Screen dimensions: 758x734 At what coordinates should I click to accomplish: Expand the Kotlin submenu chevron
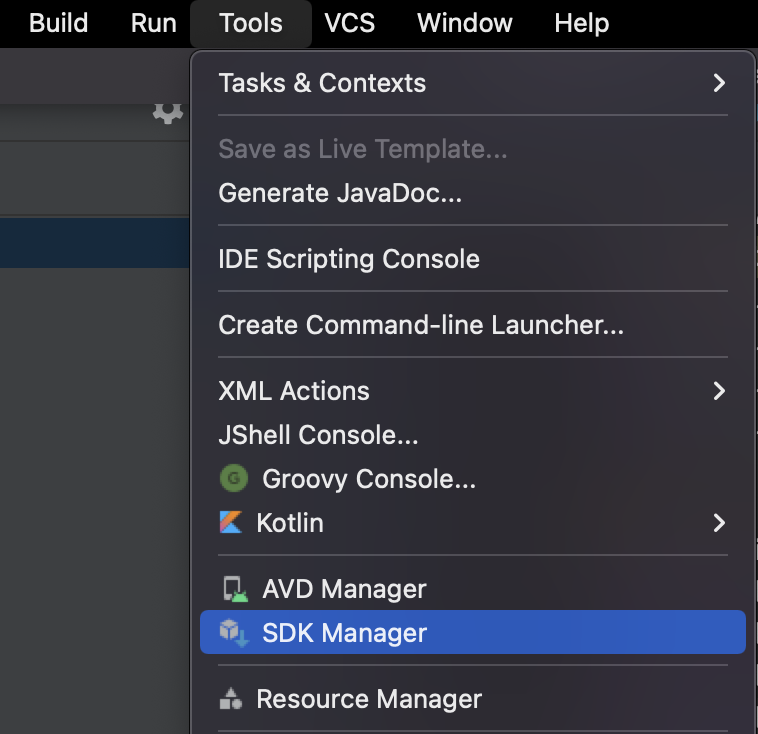coord(719,523)
